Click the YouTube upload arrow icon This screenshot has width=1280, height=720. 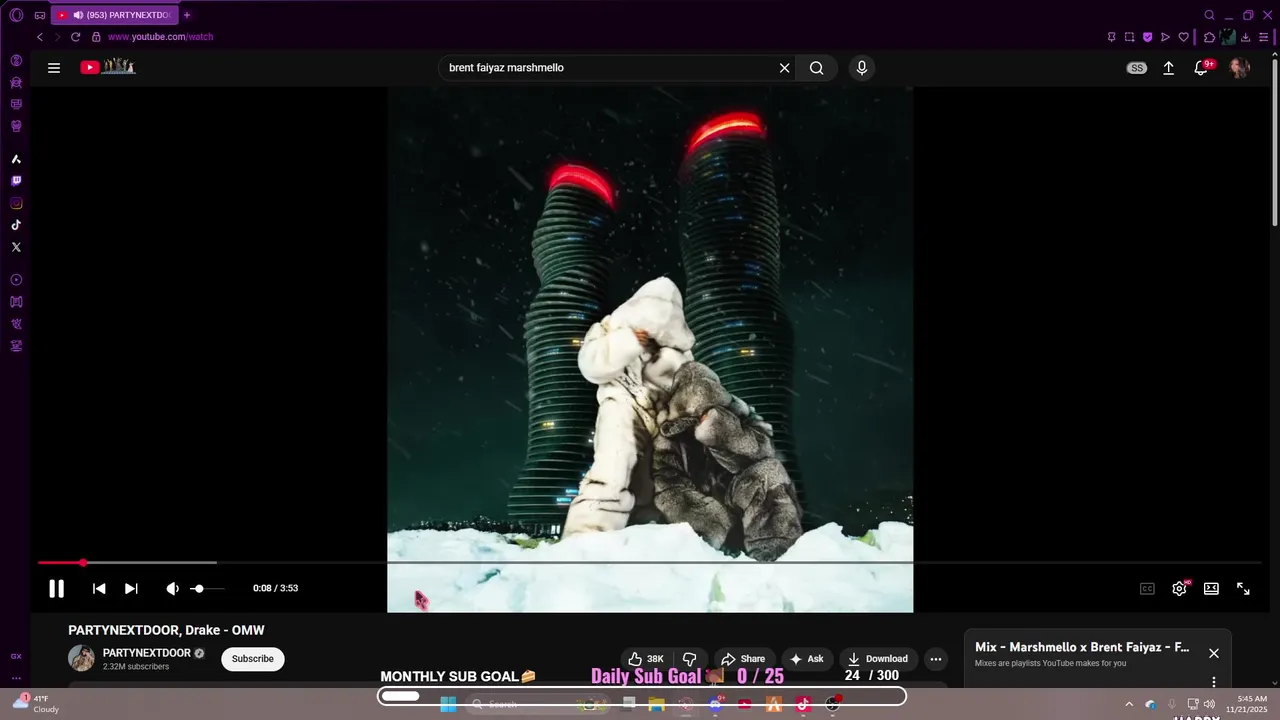(x=1168, y=68)
